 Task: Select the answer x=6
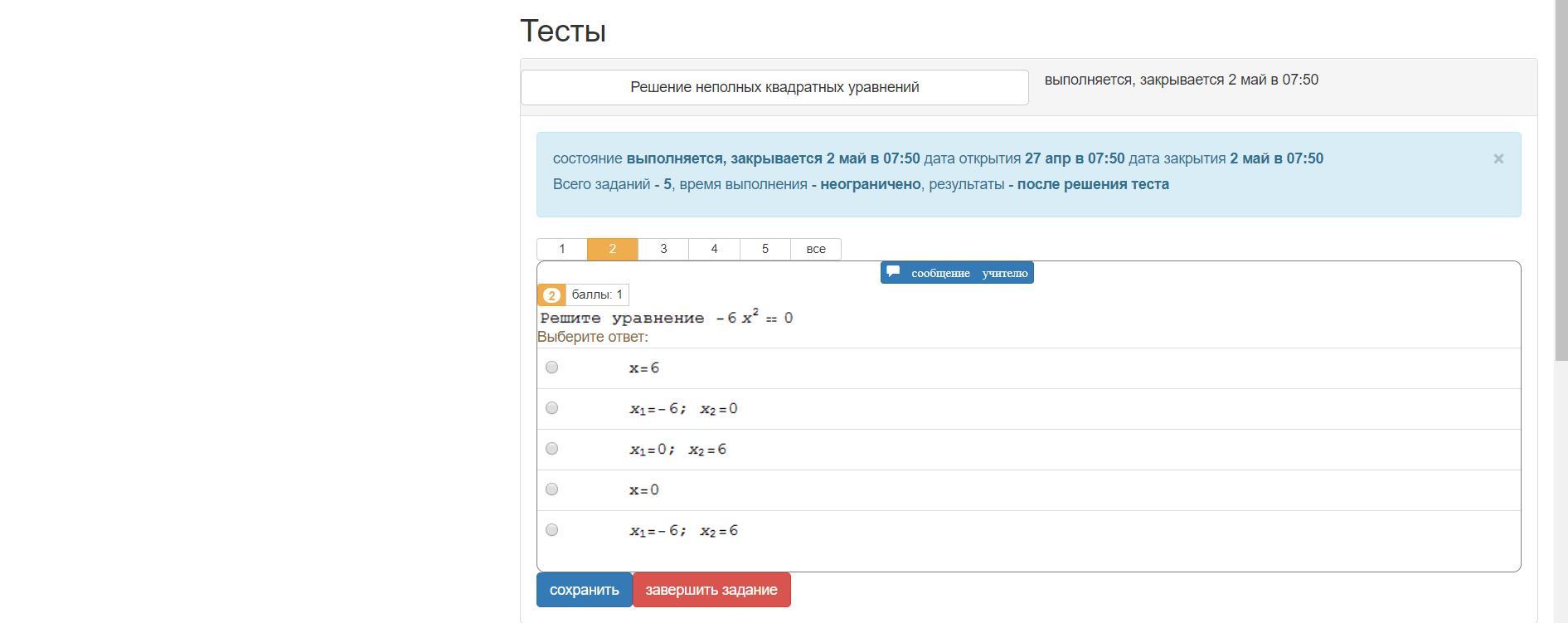tap(552, 367)
